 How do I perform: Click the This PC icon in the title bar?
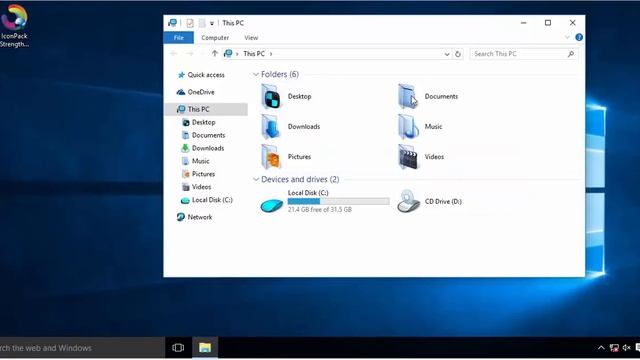coord(172,23)
